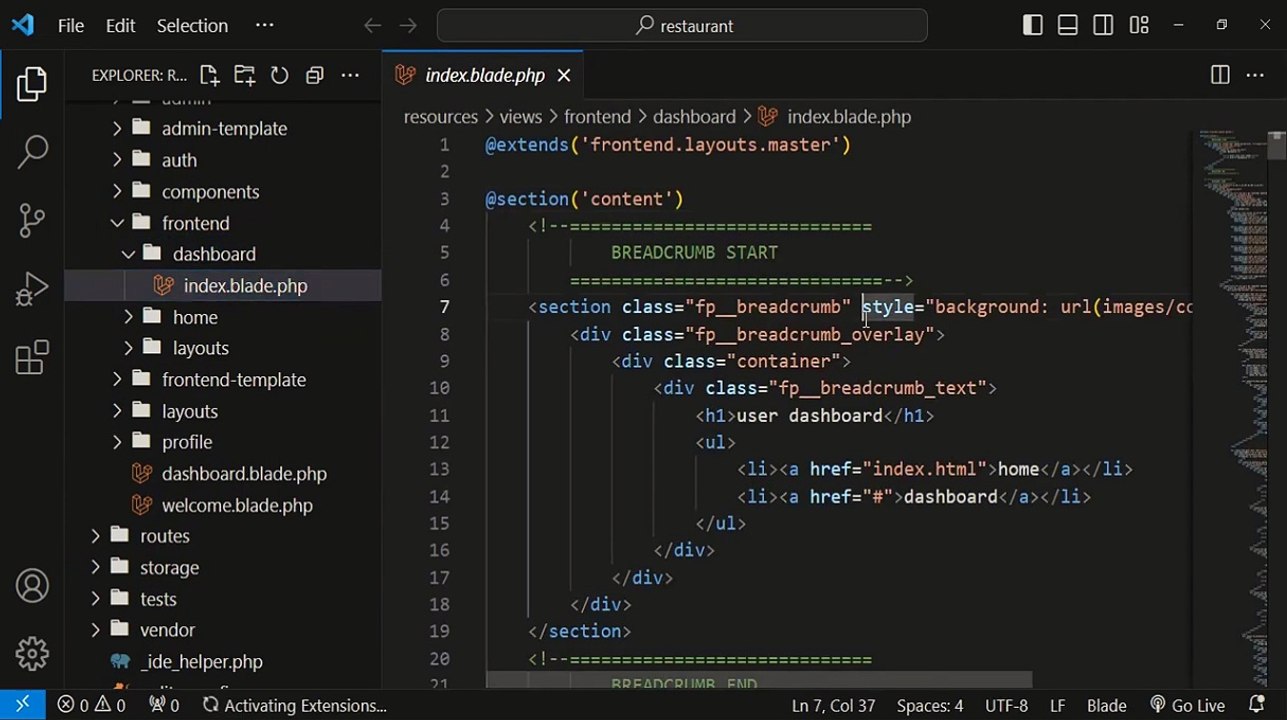This screenshot has width=1287, height=720.
Task: Expand the admin-template folder
Action: (x=223, y=128)
